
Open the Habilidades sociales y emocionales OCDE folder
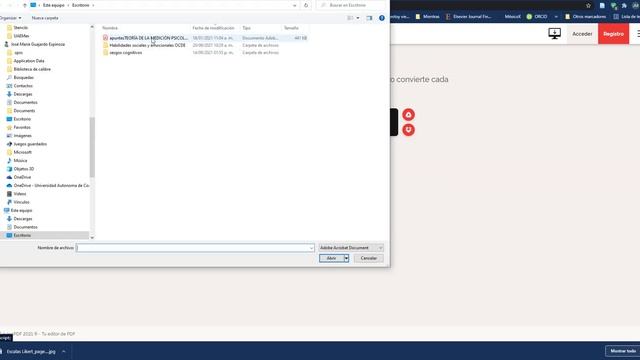(x=147, y=45)
